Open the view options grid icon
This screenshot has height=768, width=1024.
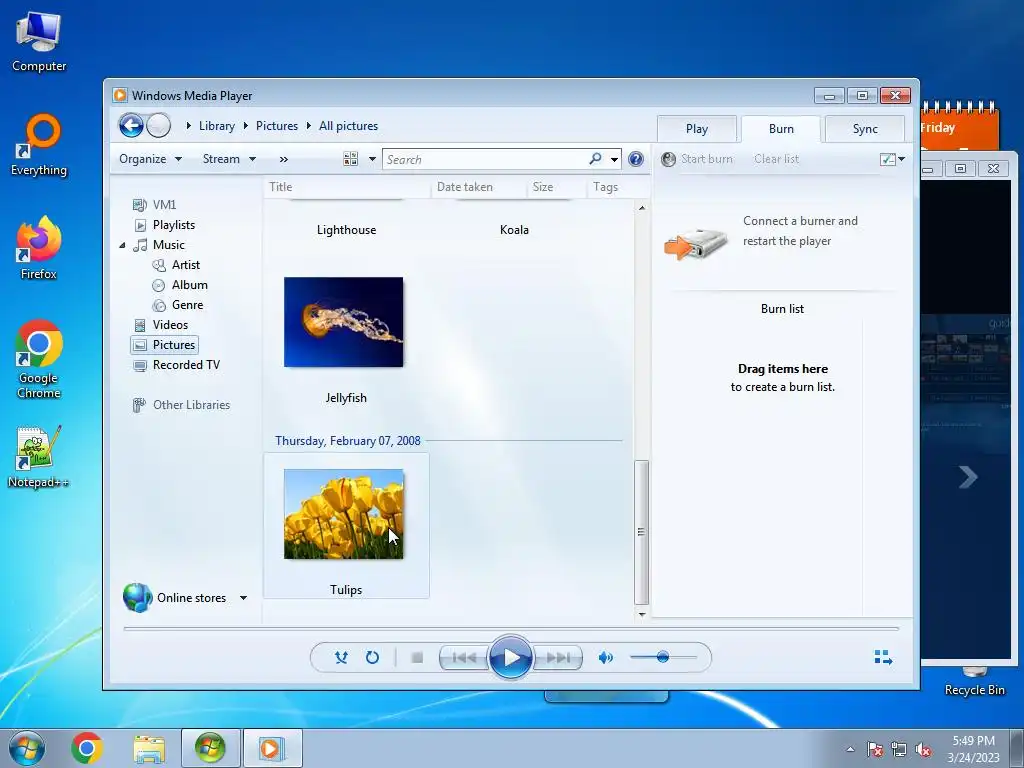tap(351, 159)
